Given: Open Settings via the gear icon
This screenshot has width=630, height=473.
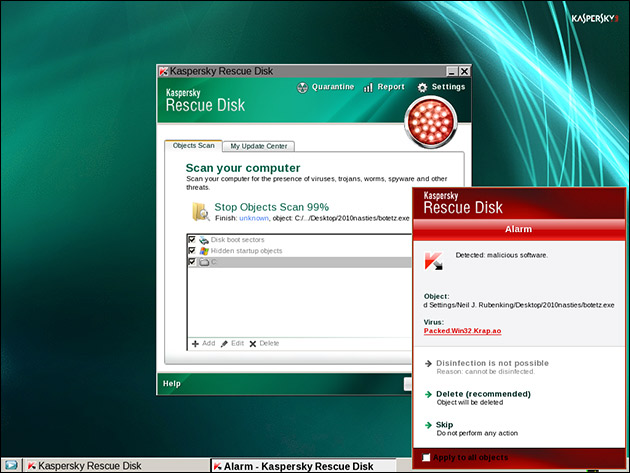Looking at the screenshot, I should 422,87.
